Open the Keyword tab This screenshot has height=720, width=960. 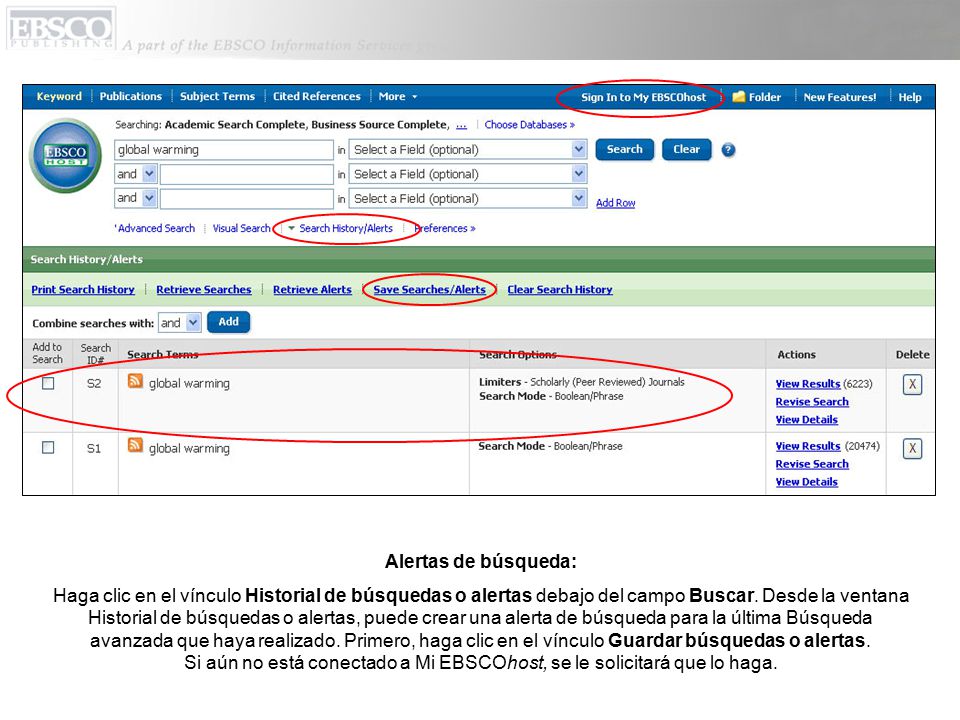[59, 97]
